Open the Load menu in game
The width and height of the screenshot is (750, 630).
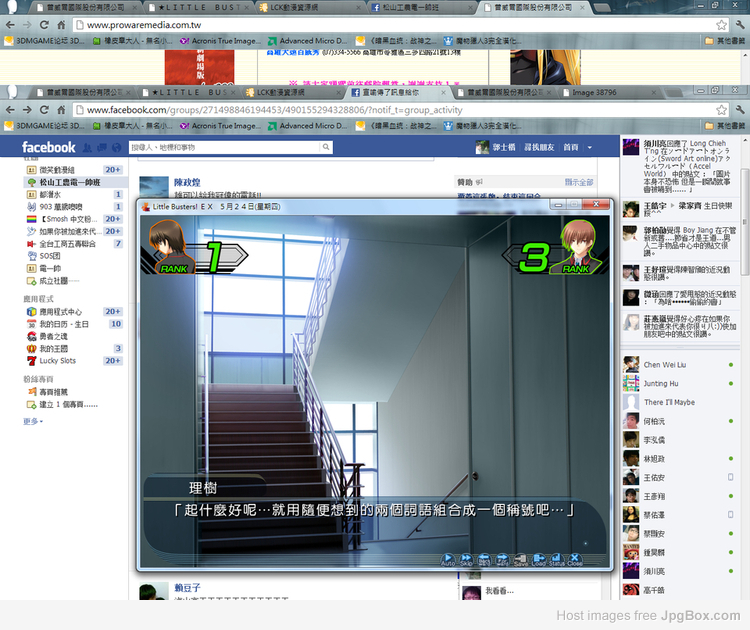[538, 560]
